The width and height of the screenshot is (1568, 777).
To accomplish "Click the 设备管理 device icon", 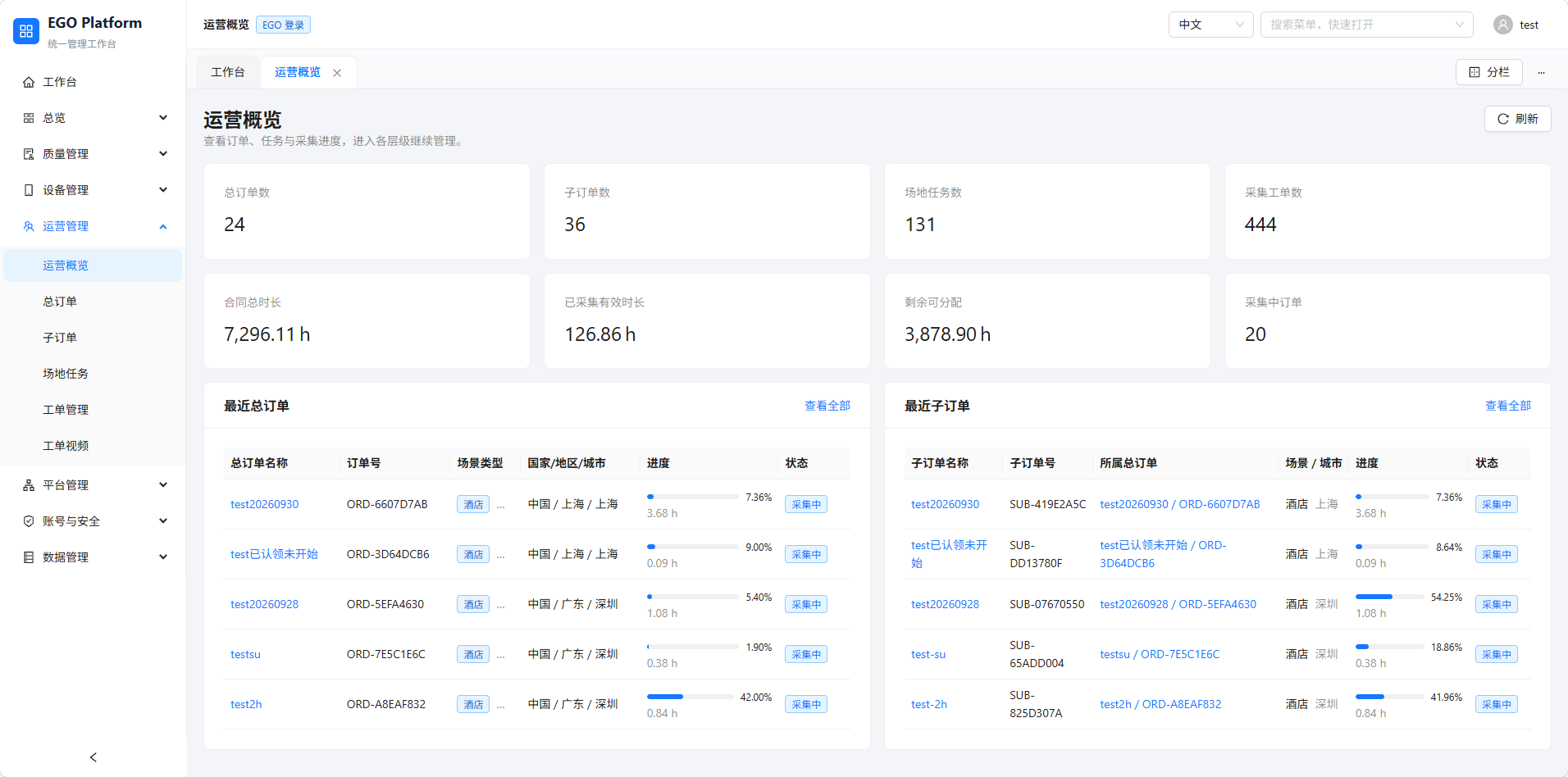I will pos(29,190).
